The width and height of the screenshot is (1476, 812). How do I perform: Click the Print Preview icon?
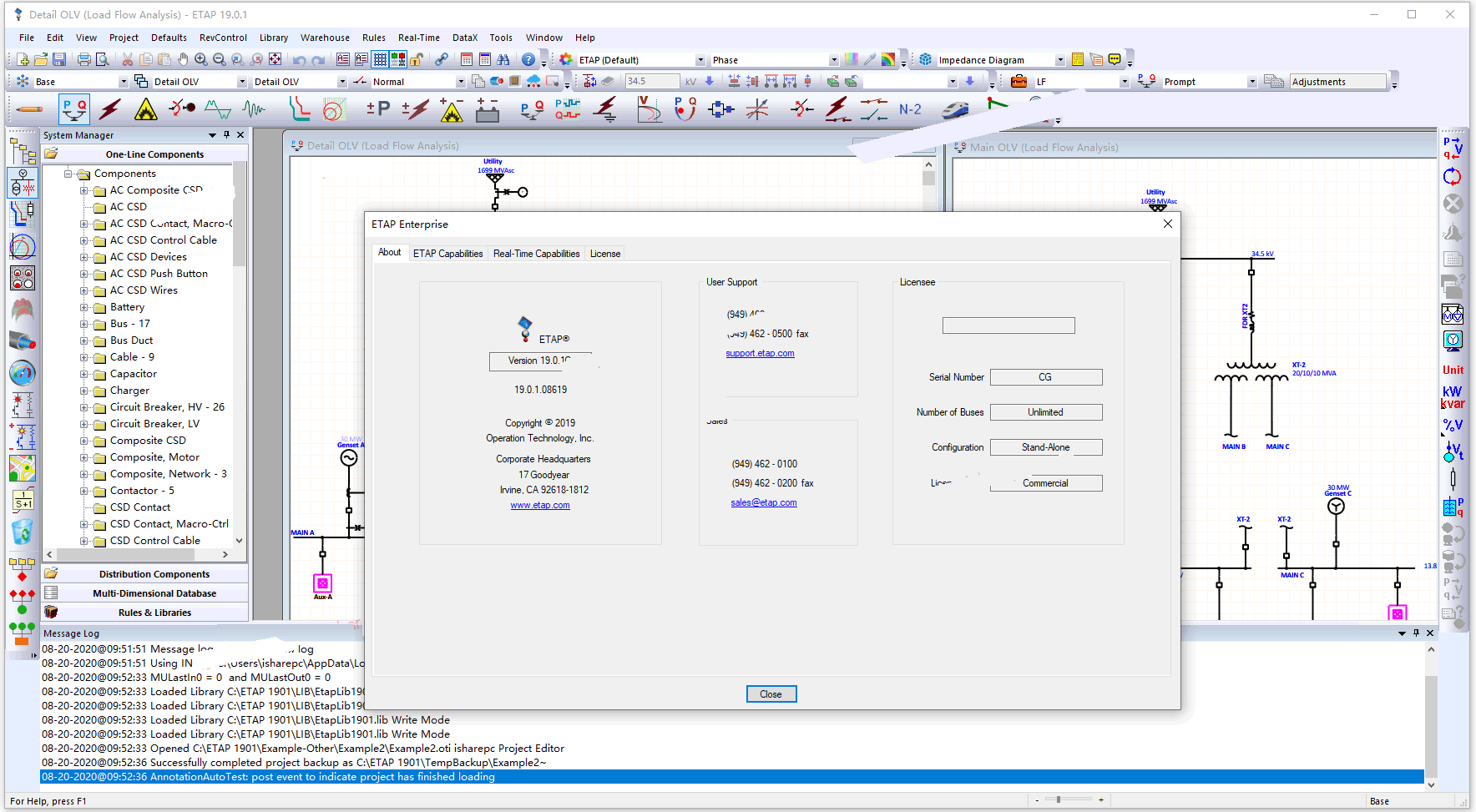(x=103, y=59)
